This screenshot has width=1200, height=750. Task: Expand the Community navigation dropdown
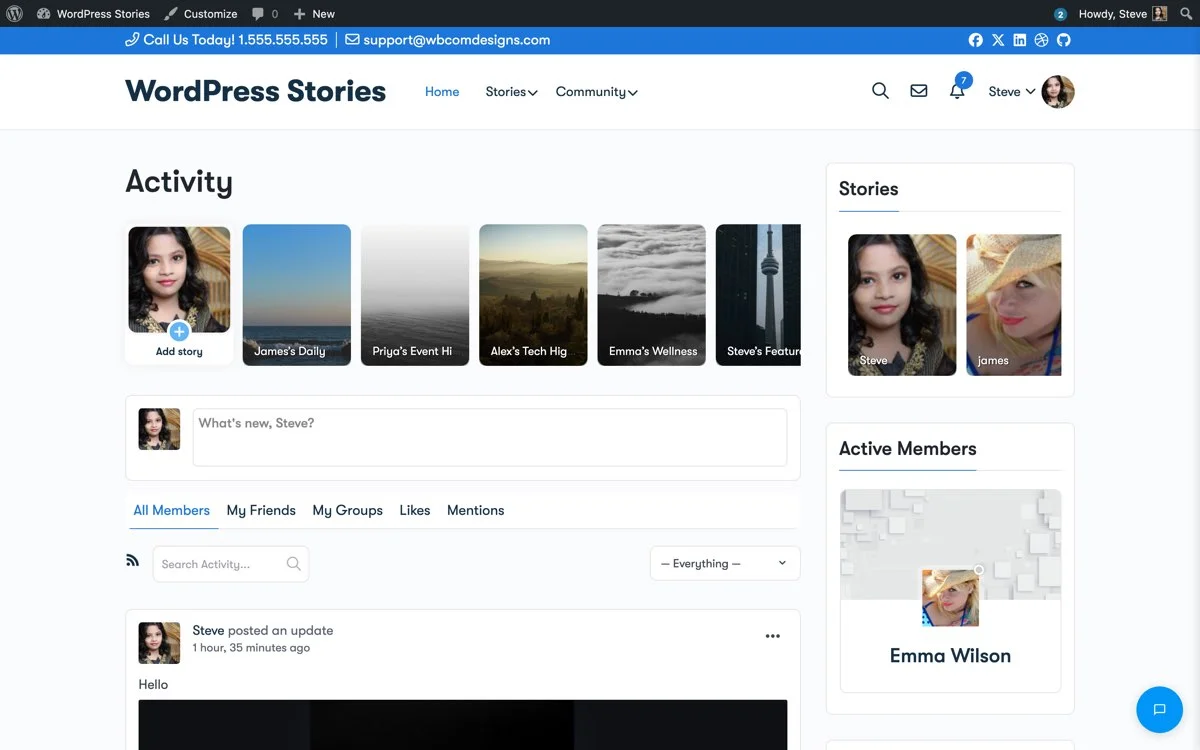(595, 91)
